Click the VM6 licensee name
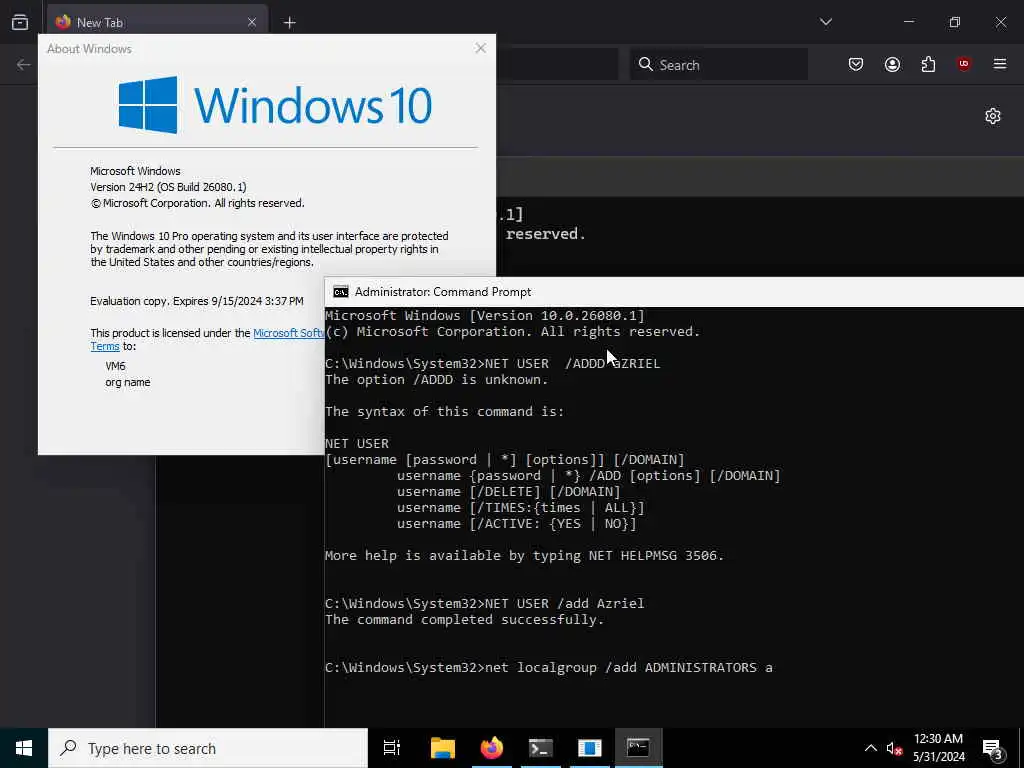 (x=116, y=366)
